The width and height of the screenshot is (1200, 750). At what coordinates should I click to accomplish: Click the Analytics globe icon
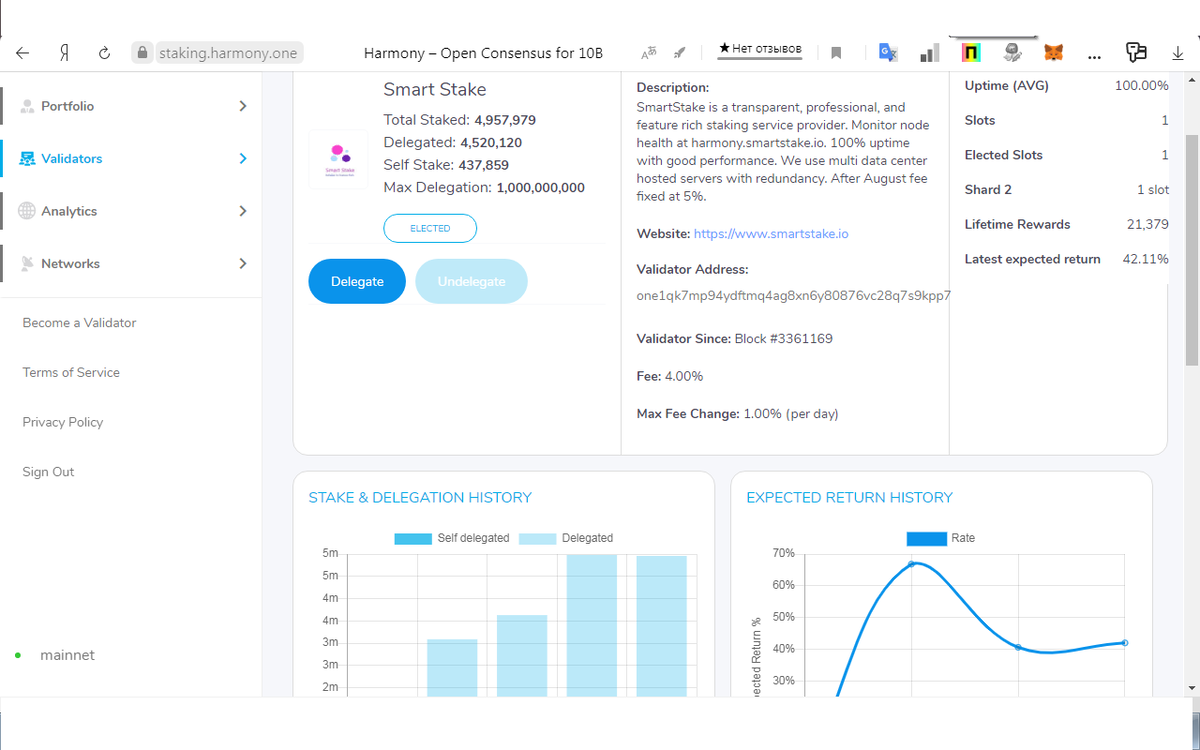[27, 211]
